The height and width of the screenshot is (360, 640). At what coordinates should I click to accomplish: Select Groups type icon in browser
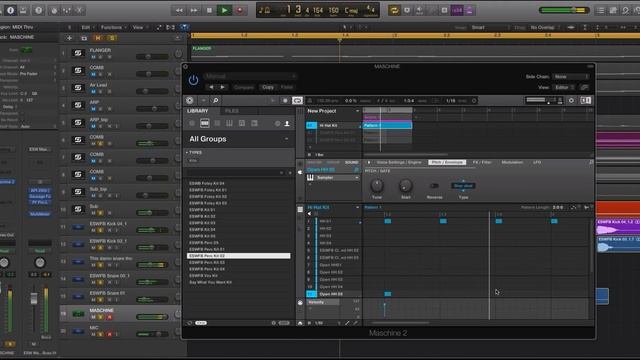pyautogui.click(x=204, y=123)
